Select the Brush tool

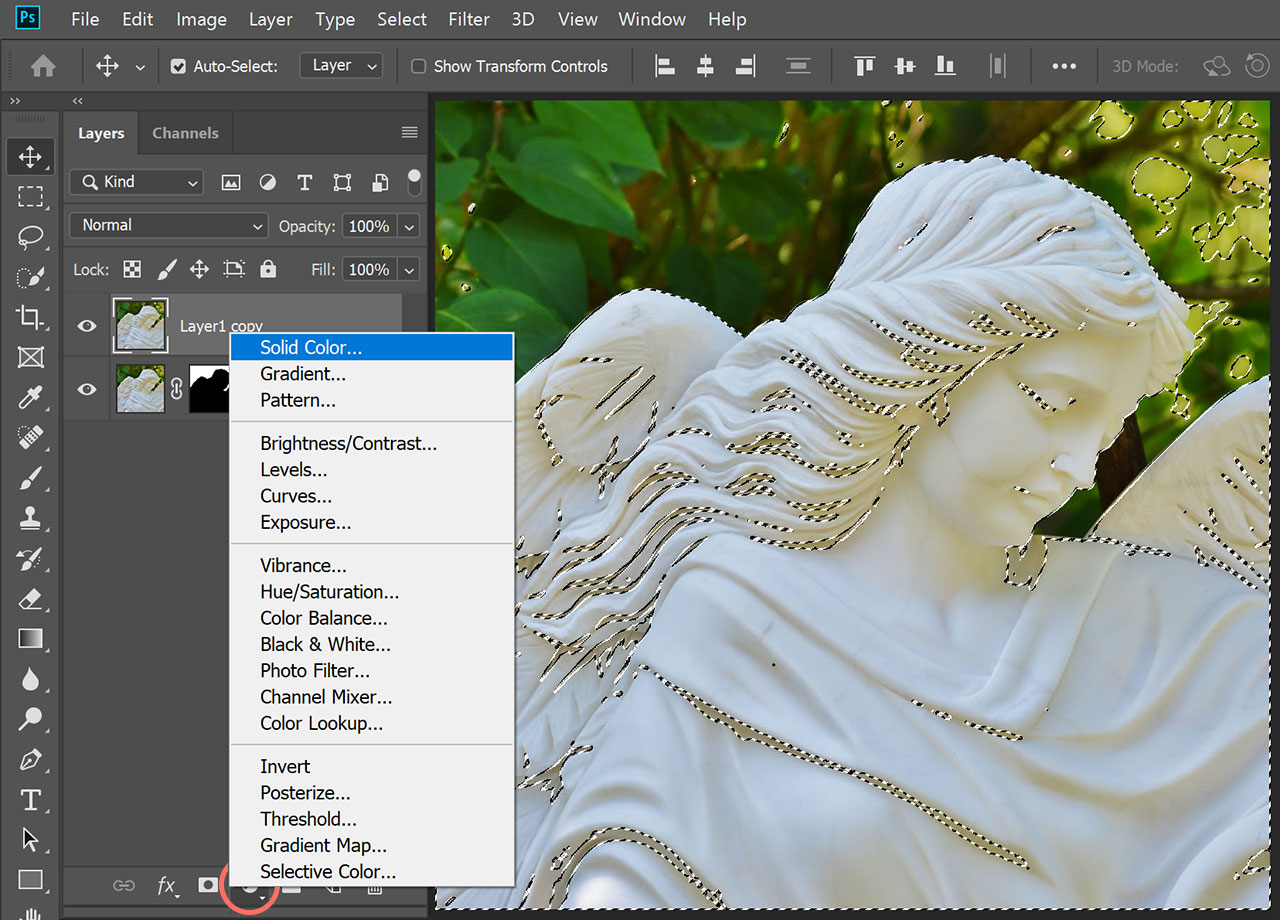point(30,478)
